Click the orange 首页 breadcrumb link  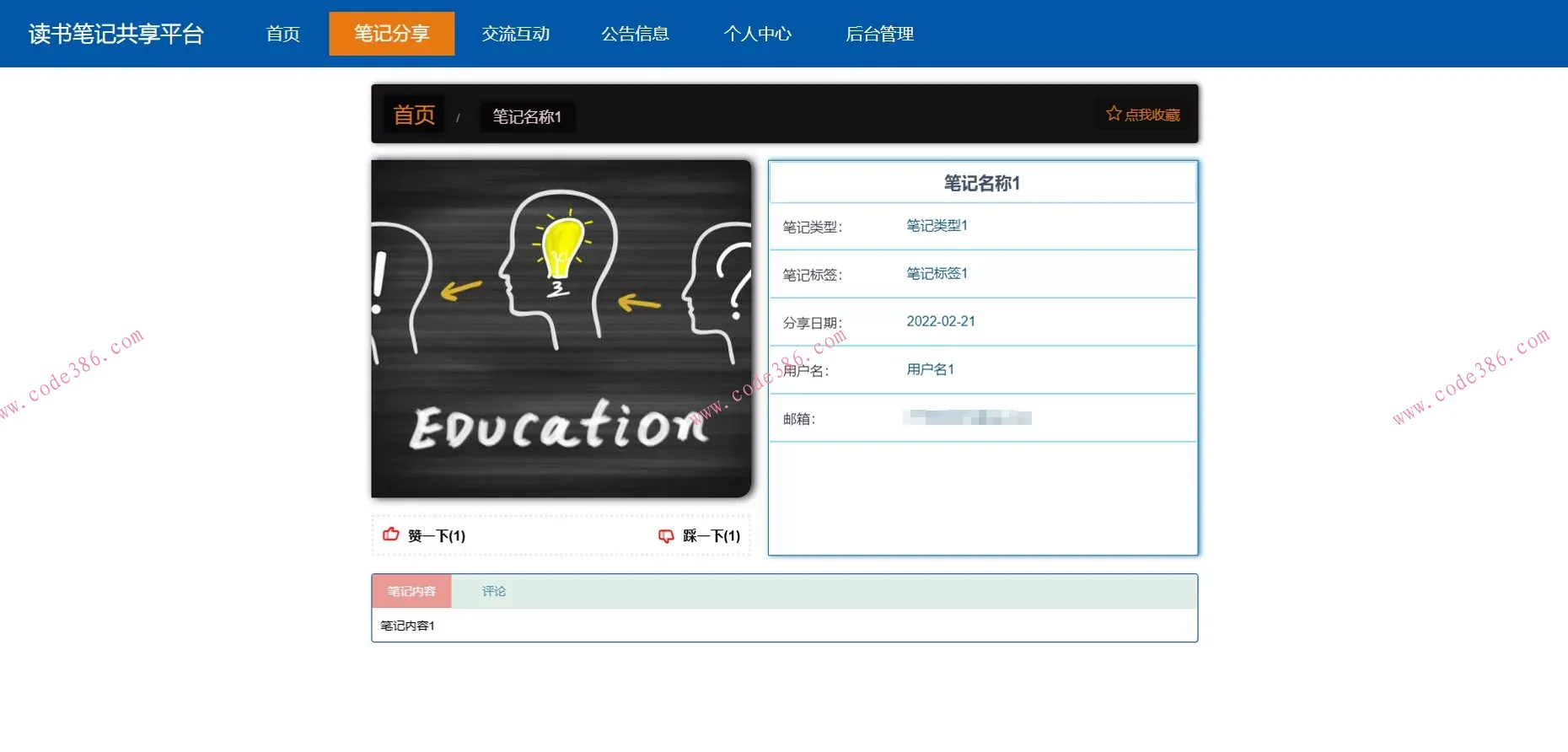pos(414,115)
